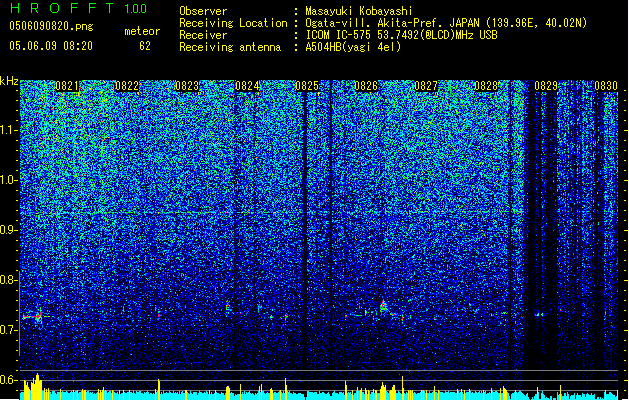Click the Receiving Location label
Viewport: 629px width, 400px height.
pyautogui.click(x=233, y=23)
